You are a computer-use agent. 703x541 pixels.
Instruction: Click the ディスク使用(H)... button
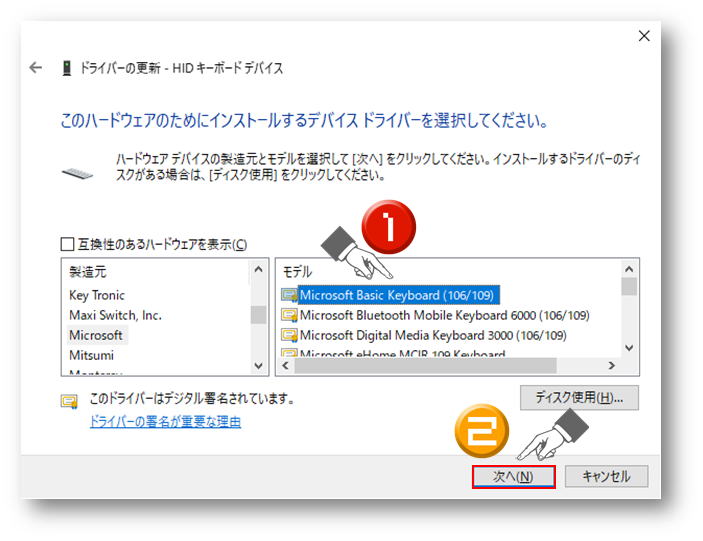(x=579, y=398)
